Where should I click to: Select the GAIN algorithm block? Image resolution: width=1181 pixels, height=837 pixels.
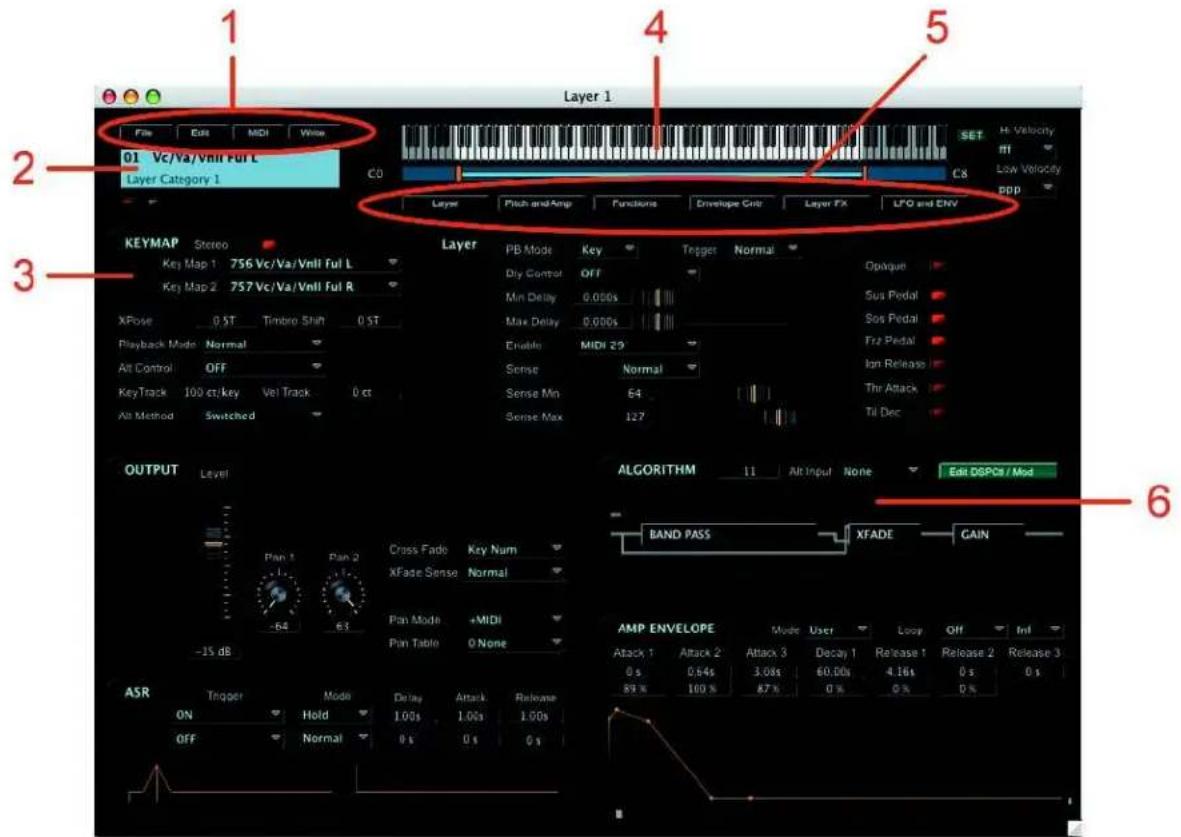987,534
